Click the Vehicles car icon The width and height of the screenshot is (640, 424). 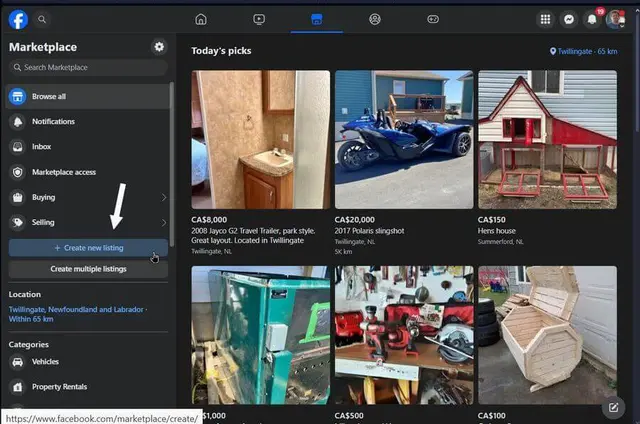[18, 362]
